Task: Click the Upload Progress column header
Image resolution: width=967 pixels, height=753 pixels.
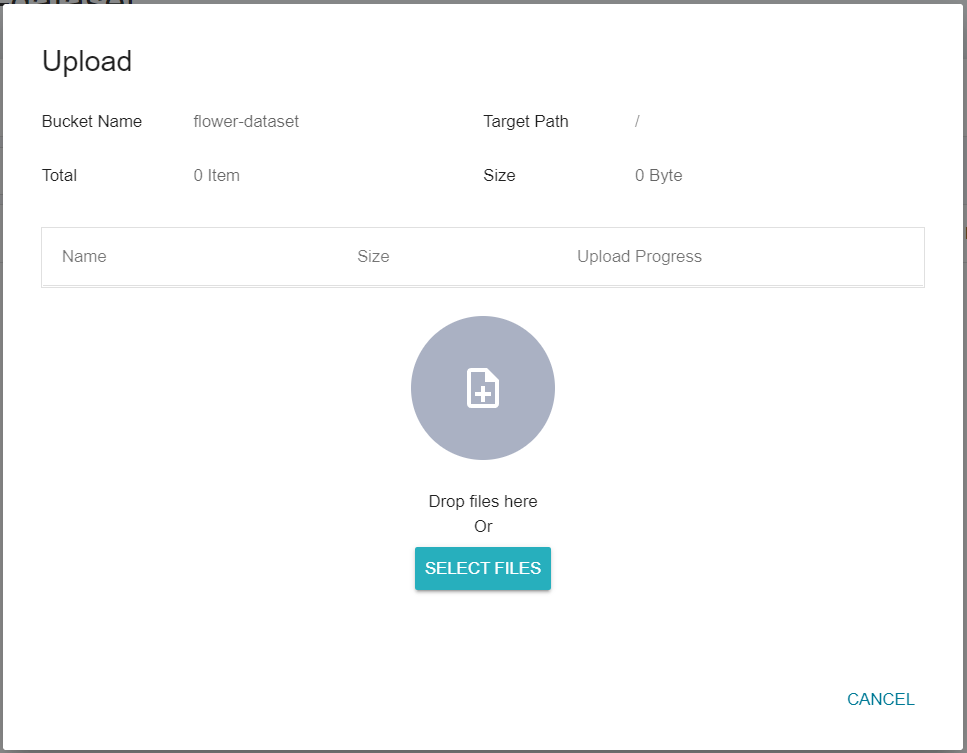Action: click(639, 257)
